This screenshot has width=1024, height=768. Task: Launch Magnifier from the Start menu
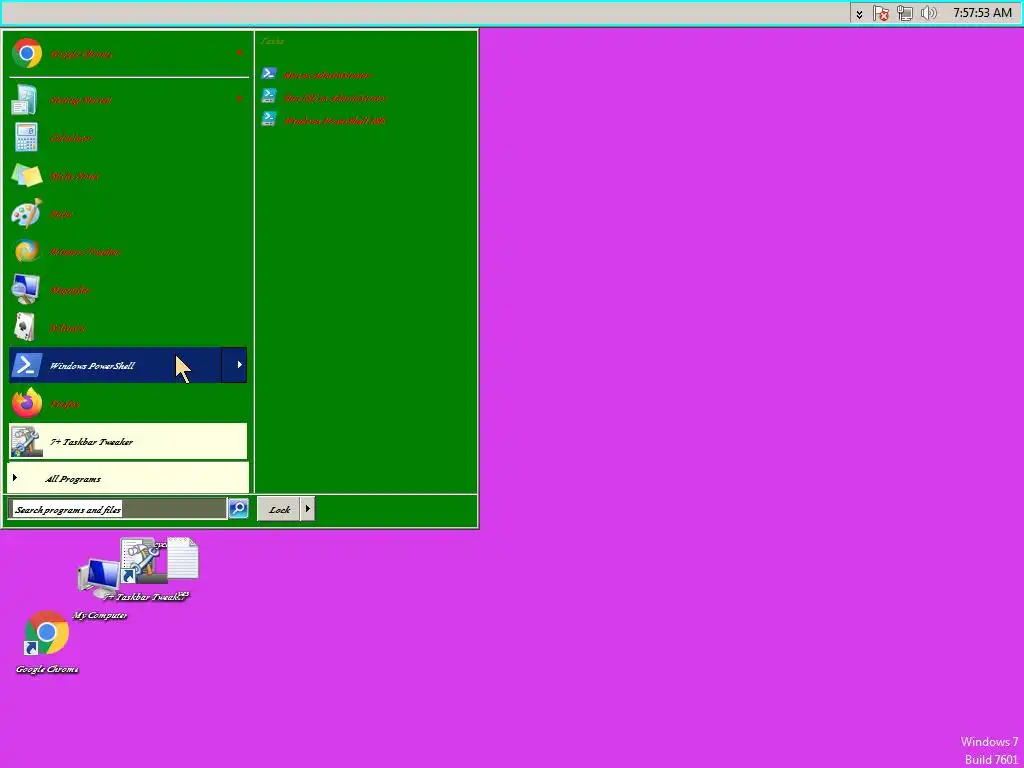point(128,289)
